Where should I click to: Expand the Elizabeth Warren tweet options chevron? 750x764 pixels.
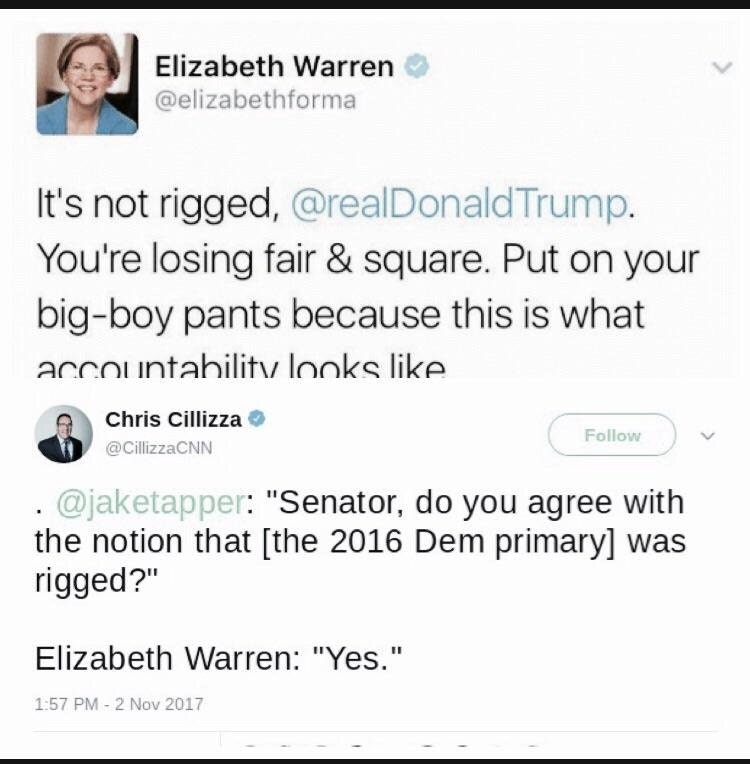pos(720,68)
